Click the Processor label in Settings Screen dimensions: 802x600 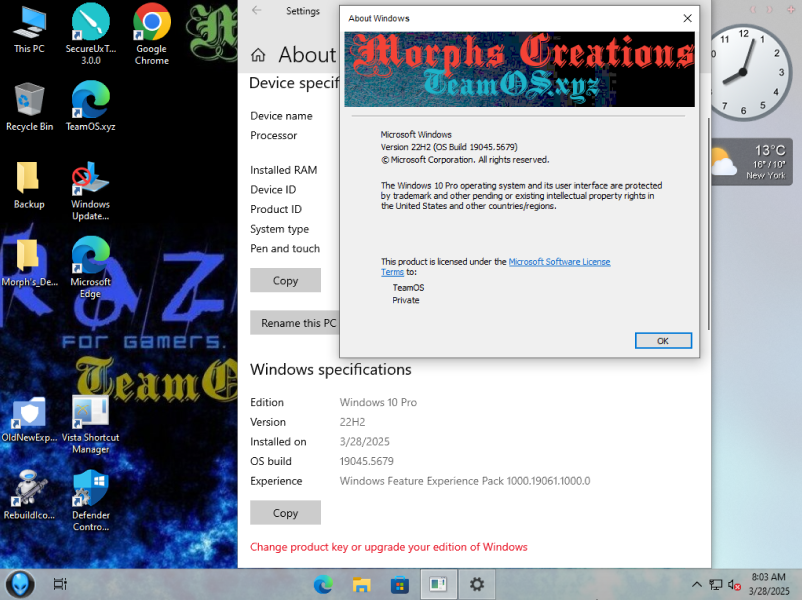pos(274,136)
